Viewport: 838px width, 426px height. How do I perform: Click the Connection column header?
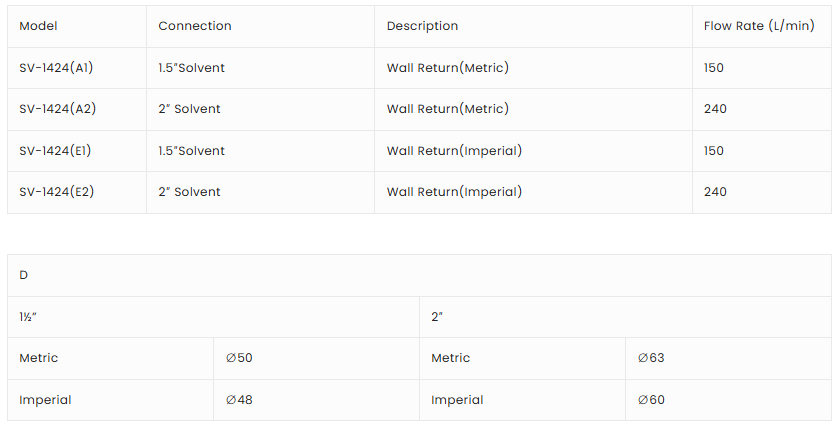[195, 26]
